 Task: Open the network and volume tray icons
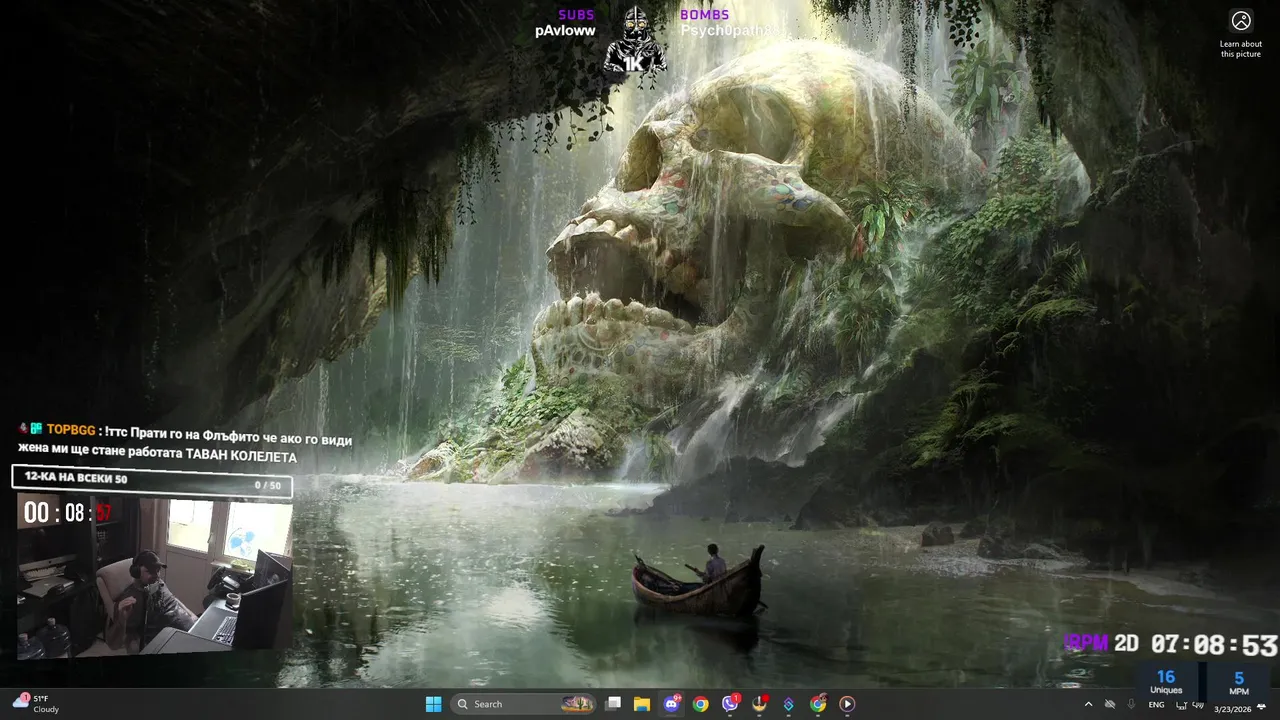1188,705
